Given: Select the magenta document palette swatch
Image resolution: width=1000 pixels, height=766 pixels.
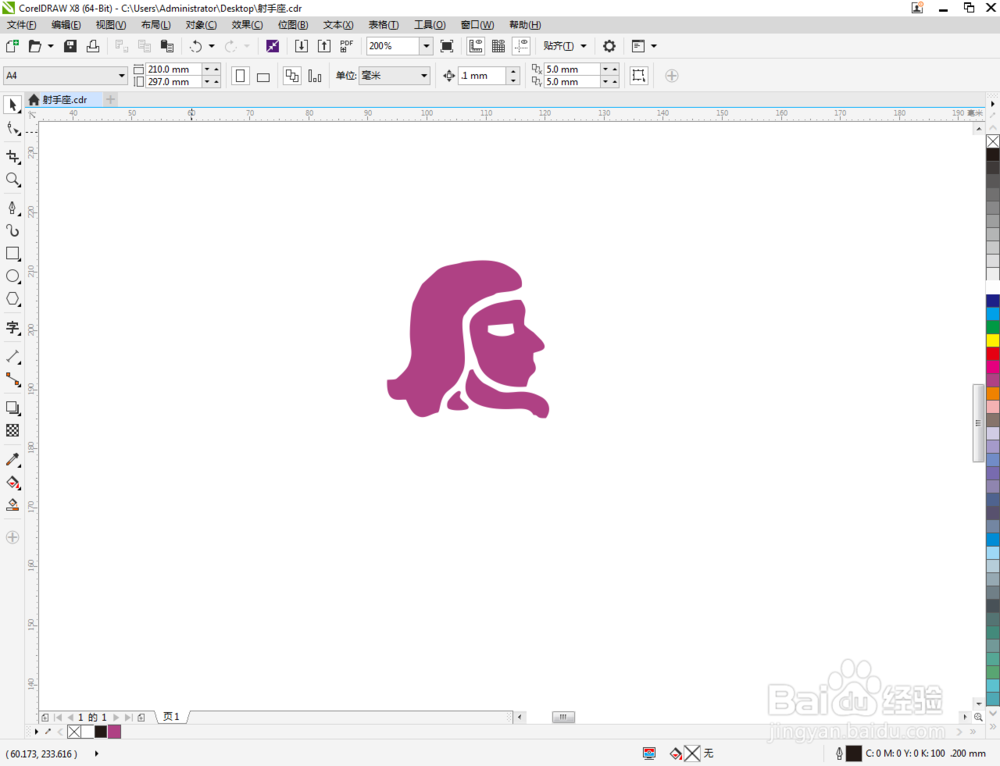Looking at the screenshot, I should 114,732.
